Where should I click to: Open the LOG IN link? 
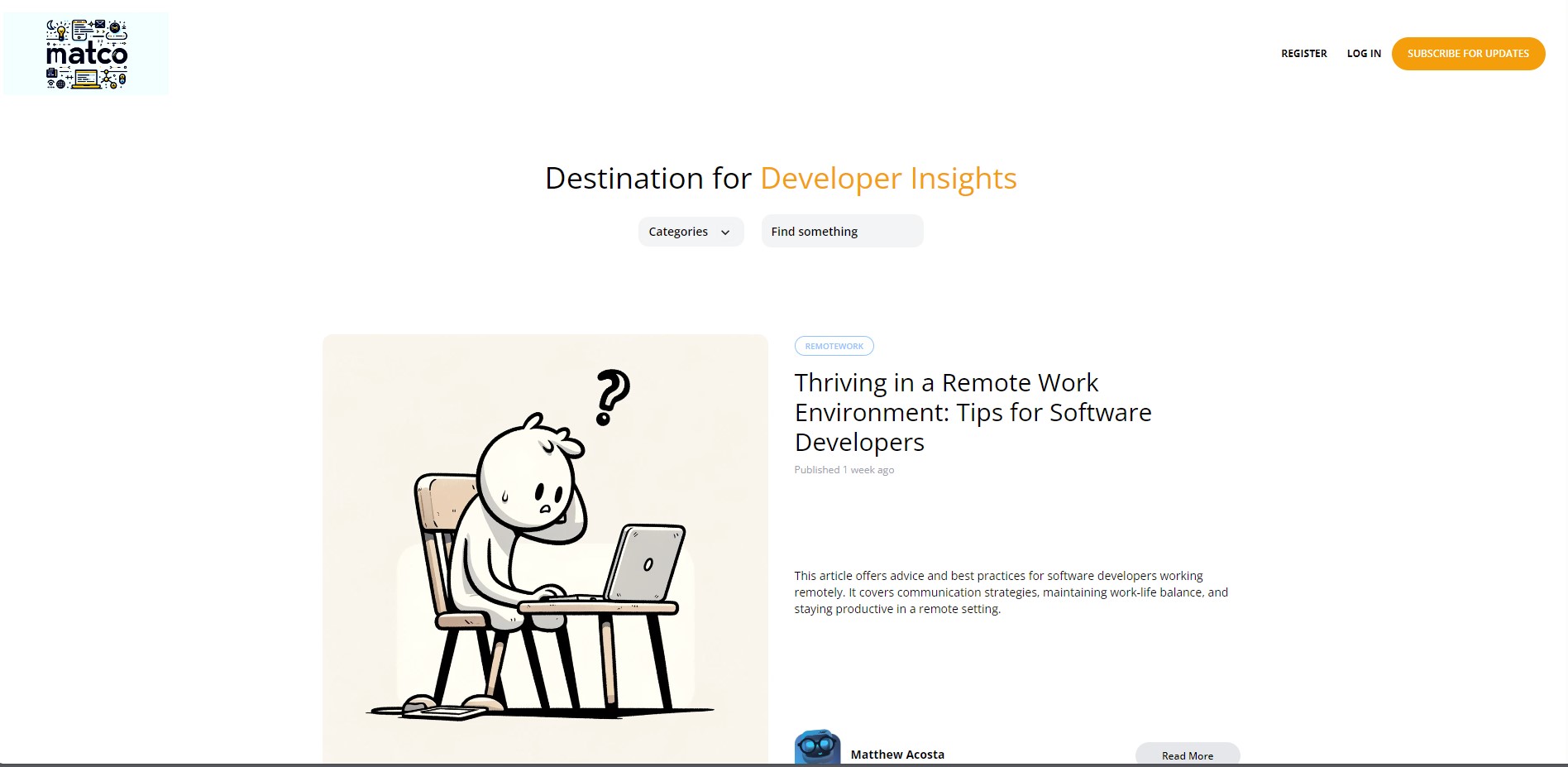click(x=1364, y=54)
